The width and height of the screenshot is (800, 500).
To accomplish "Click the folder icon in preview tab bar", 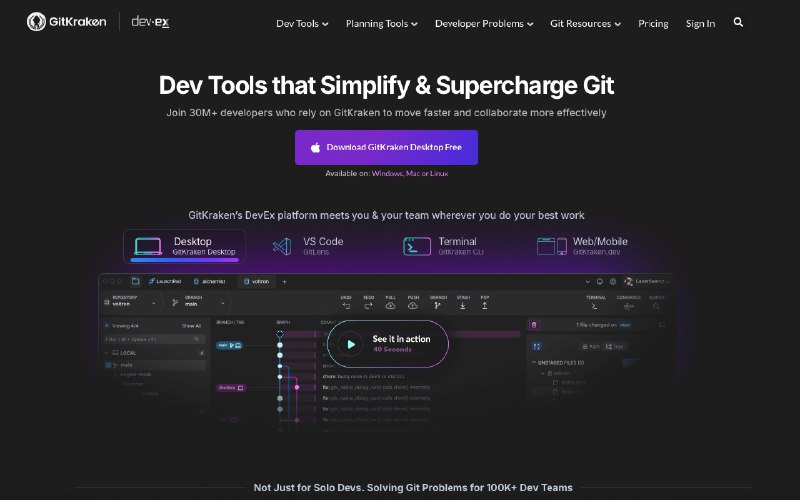I will (135, 281).
